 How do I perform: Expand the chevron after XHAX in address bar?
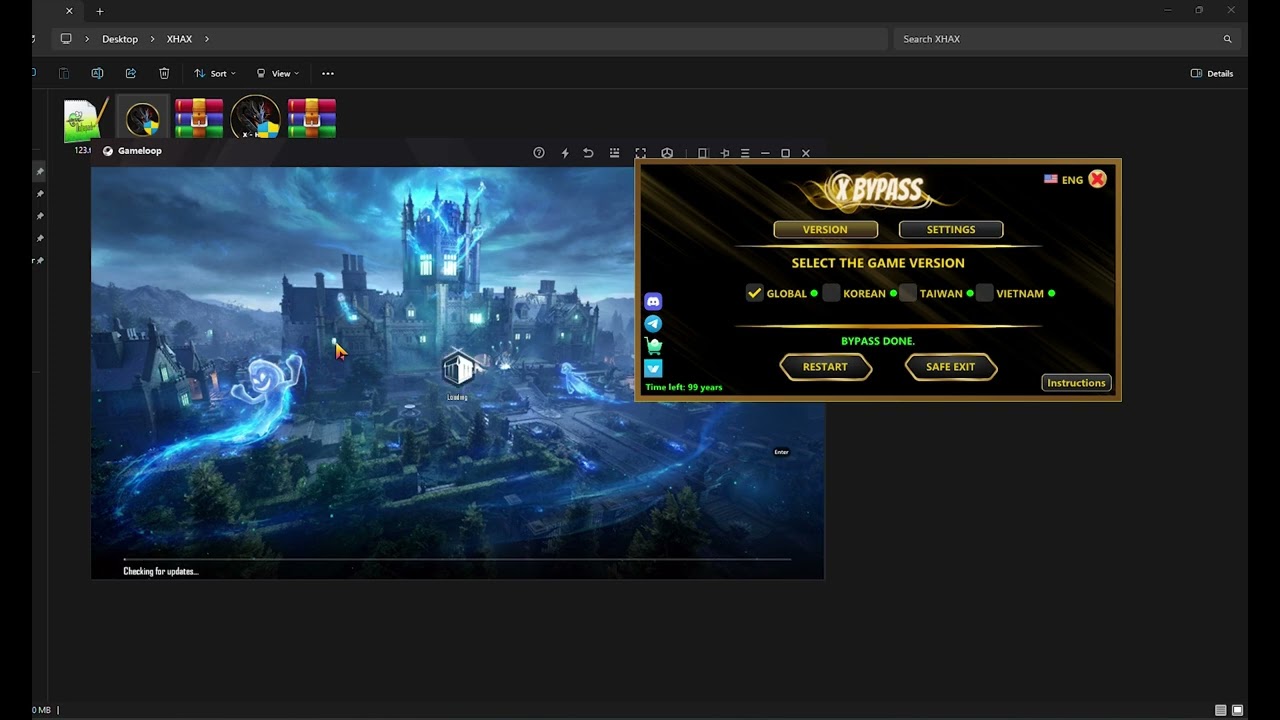(207, 39)
